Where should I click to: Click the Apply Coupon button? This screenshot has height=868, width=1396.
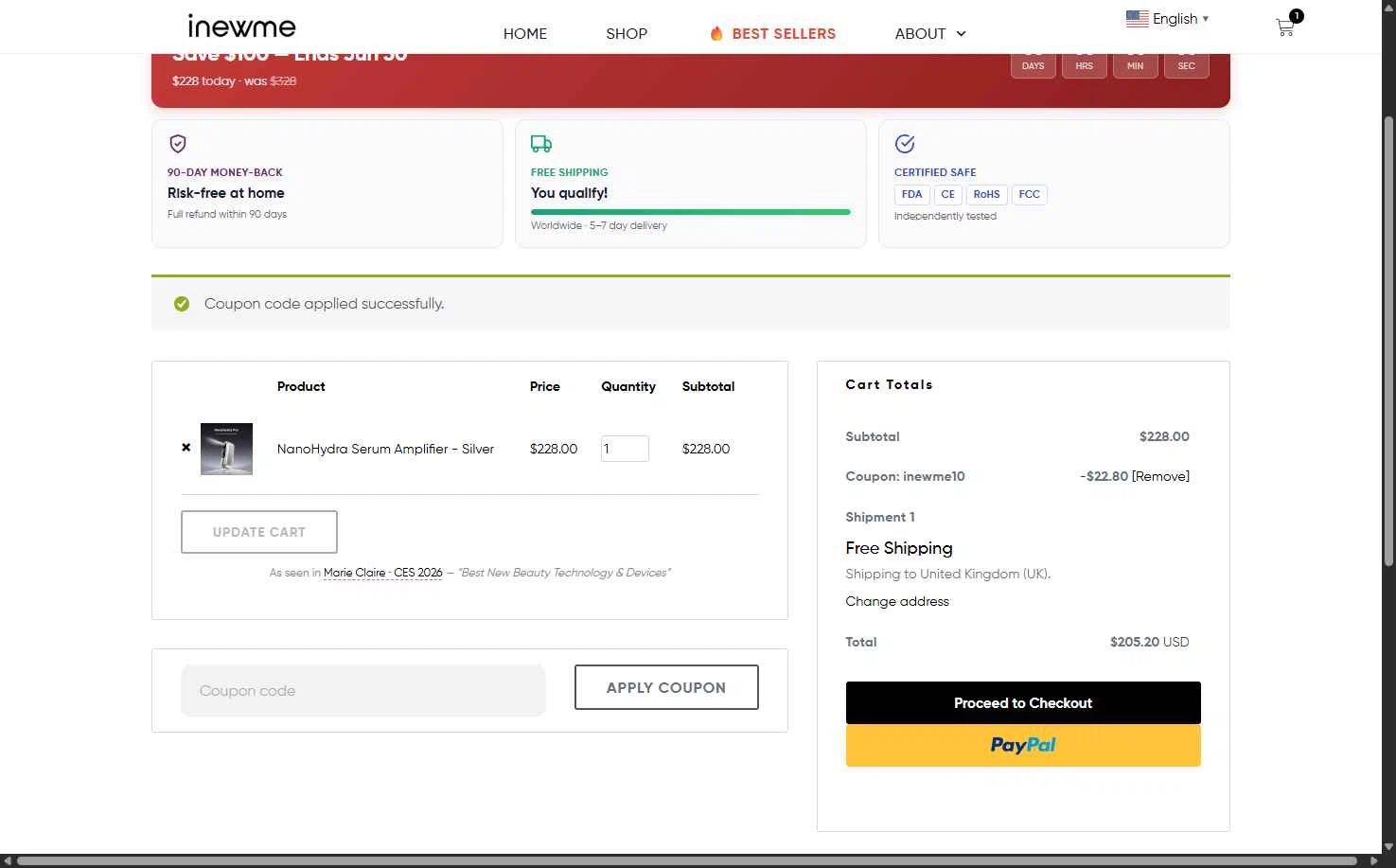[x=666, y=687]
